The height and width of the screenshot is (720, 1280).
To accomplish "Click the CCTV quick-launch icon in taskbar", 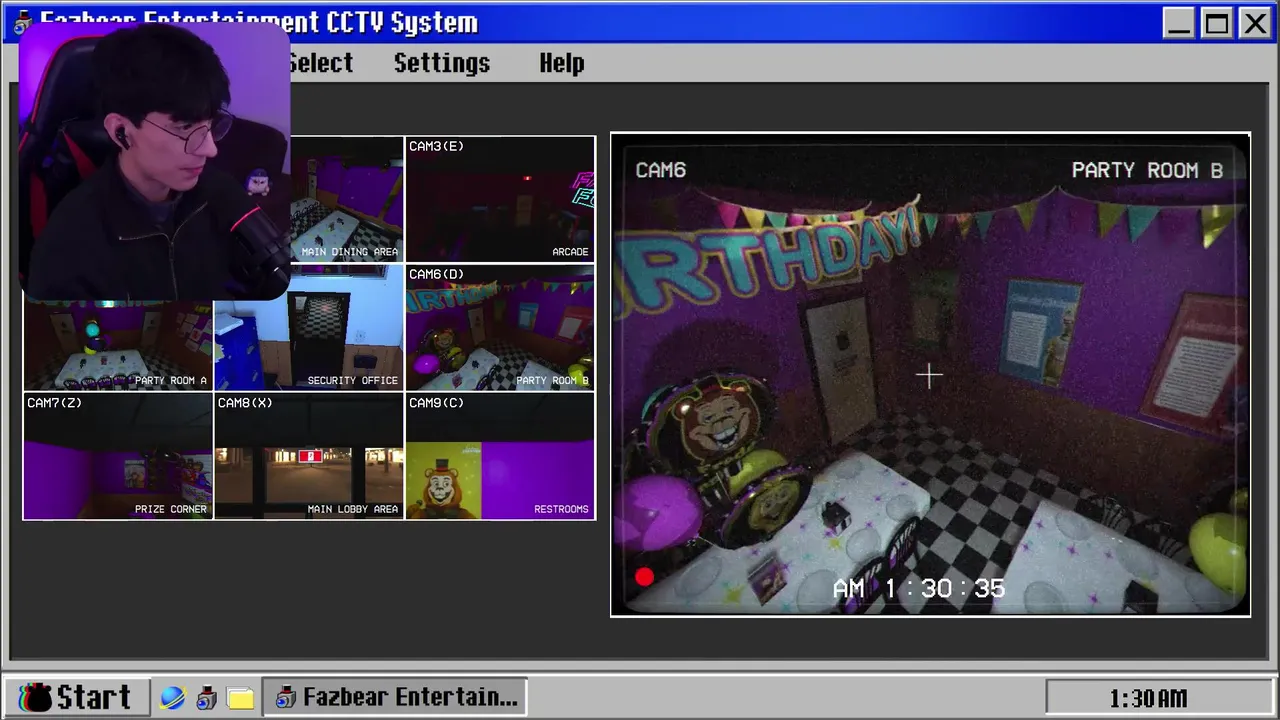I will click(x=206, y=697).
